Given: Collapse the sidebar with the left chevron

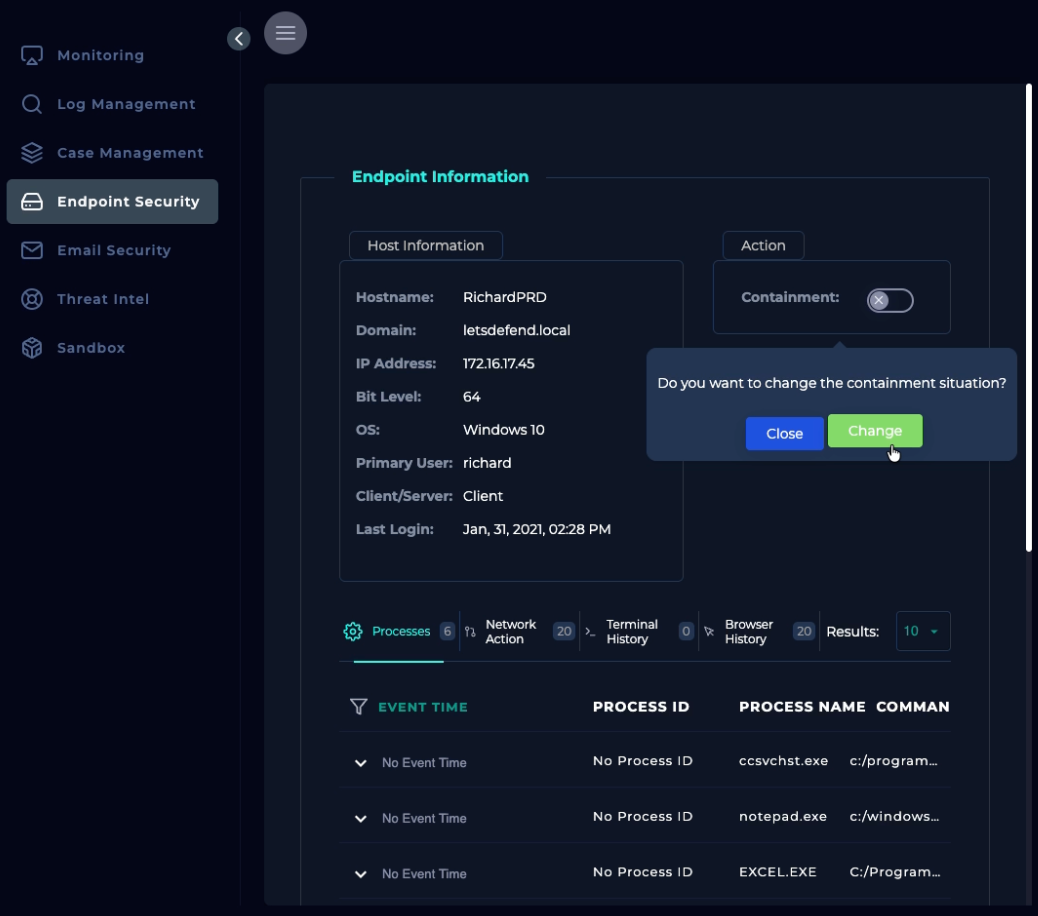Looking at the screenshot, I should point(238,38).
